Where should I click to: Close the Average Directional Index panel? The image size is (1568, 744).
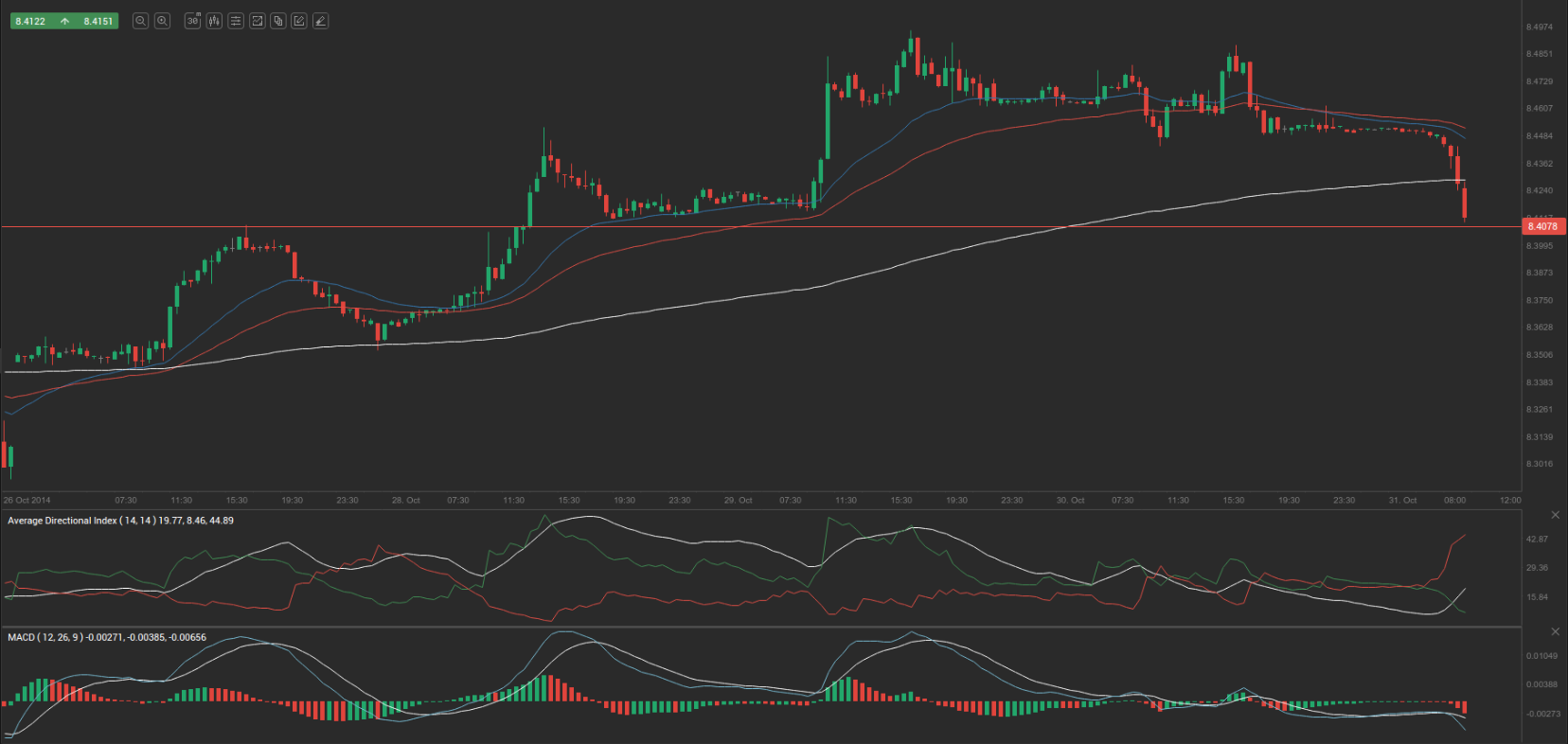(x=1555, y=515)
